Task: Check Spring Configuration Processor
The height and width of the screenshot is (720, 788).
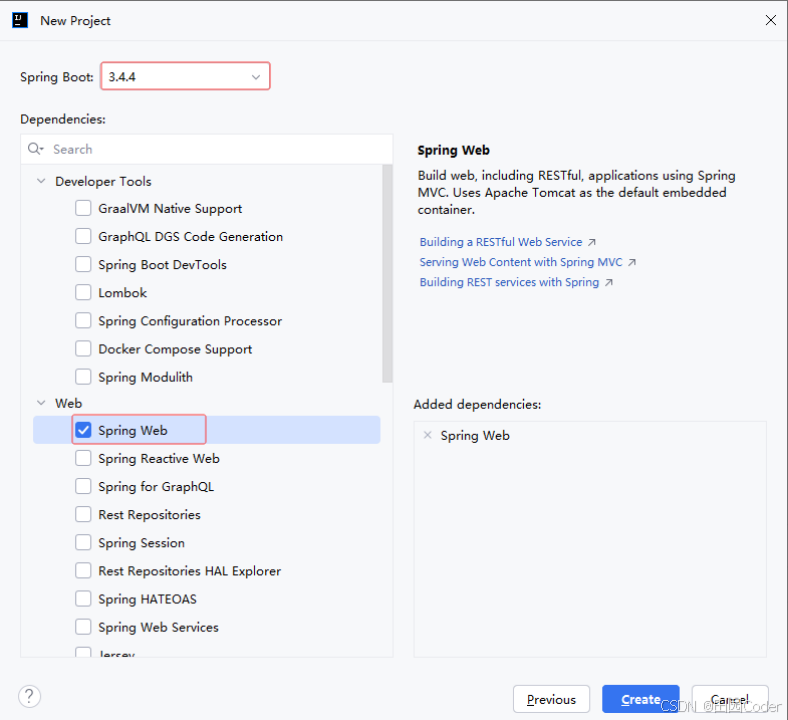Action: click(x=83, y=321)
